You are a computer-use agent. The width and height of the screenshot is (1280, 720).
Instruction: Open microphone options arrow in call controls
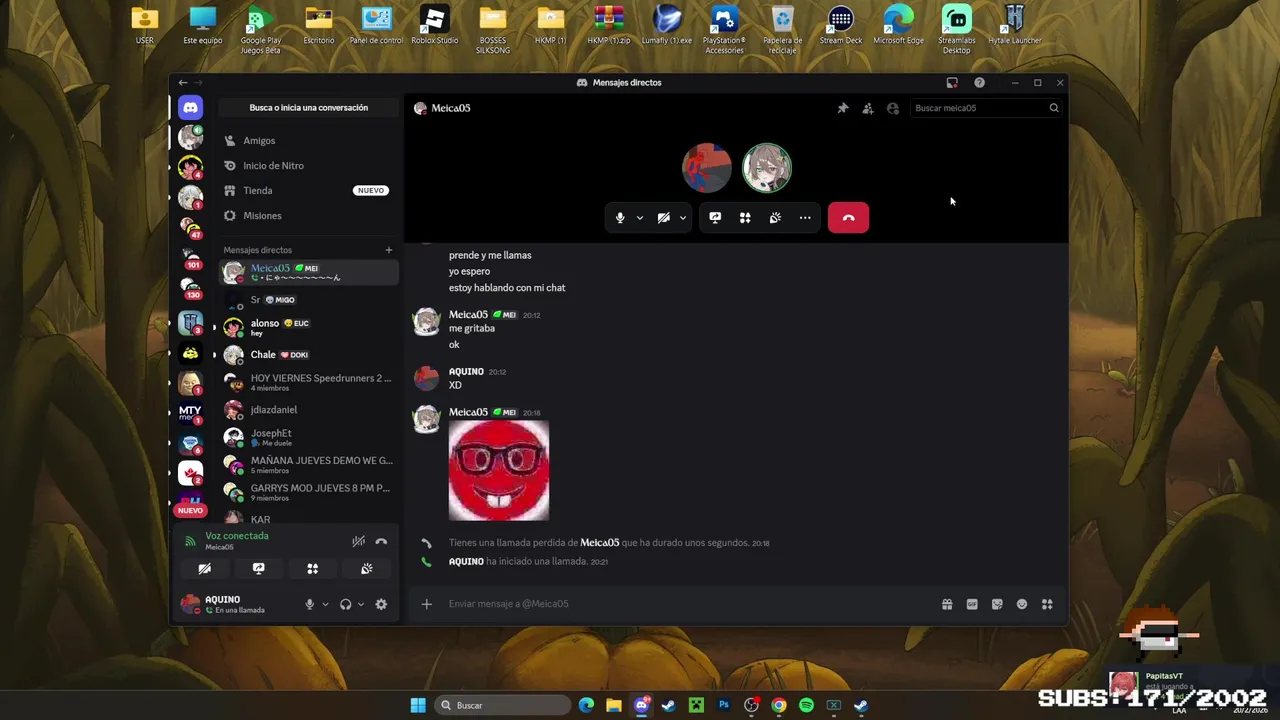(x=640, y=218)
